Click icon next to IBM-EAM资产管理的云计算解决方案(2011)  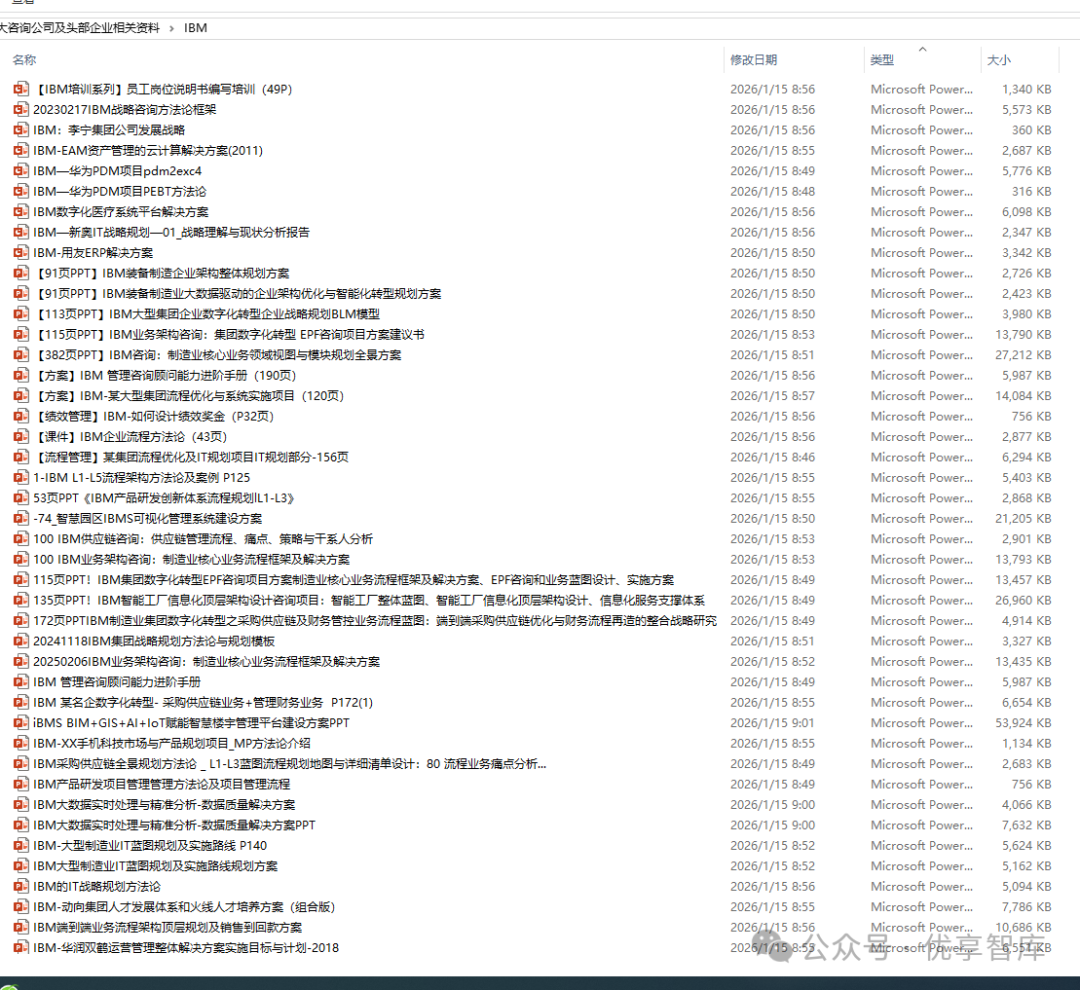point(21,150)
